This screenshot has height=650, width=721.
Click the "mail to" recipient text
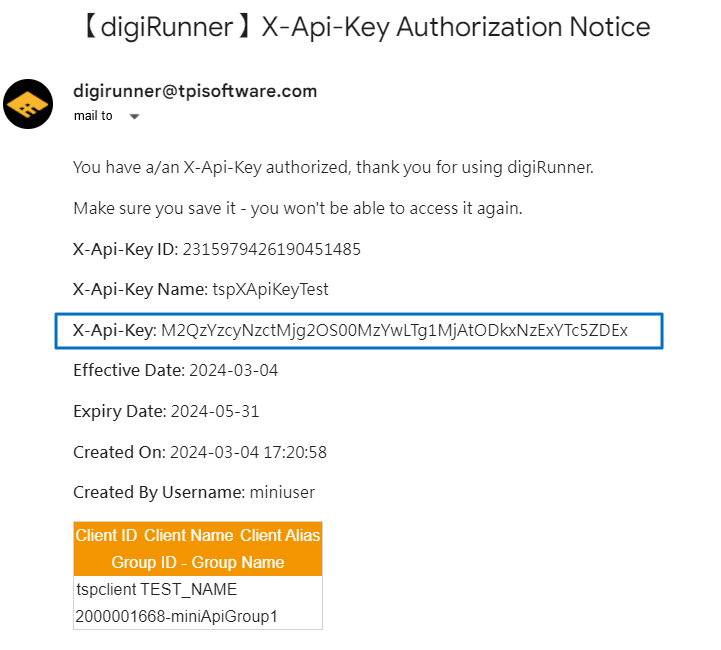93,116
